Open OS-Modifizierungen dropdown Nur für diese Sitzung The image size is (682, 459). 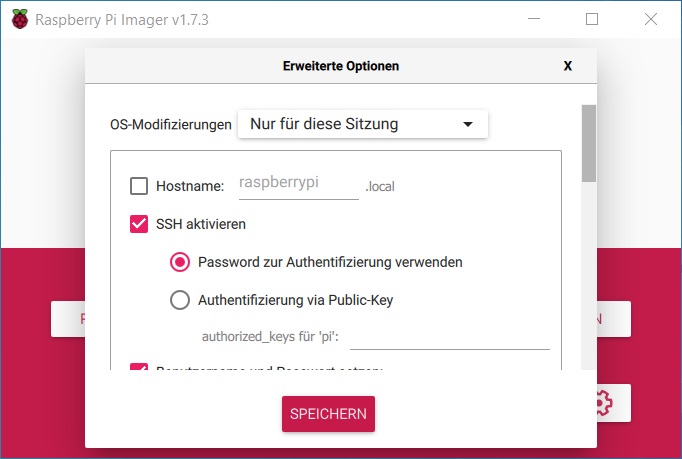click(x=363, y=124)
